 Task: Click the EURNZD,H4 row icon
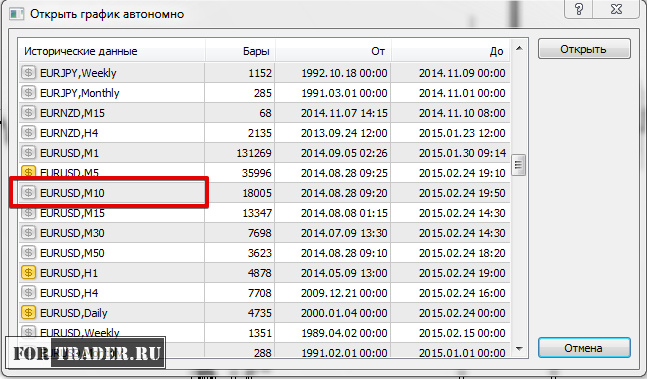28,133
